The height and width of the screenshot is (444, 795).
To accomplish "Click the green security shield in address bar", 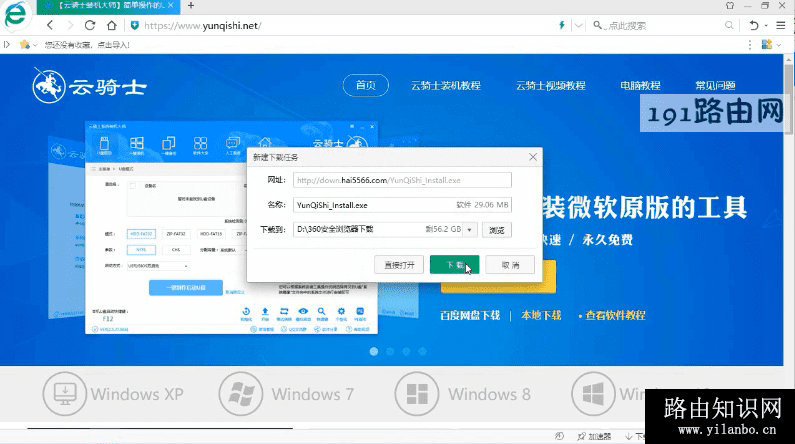I will pyautogui.click(x=134, y=25).
